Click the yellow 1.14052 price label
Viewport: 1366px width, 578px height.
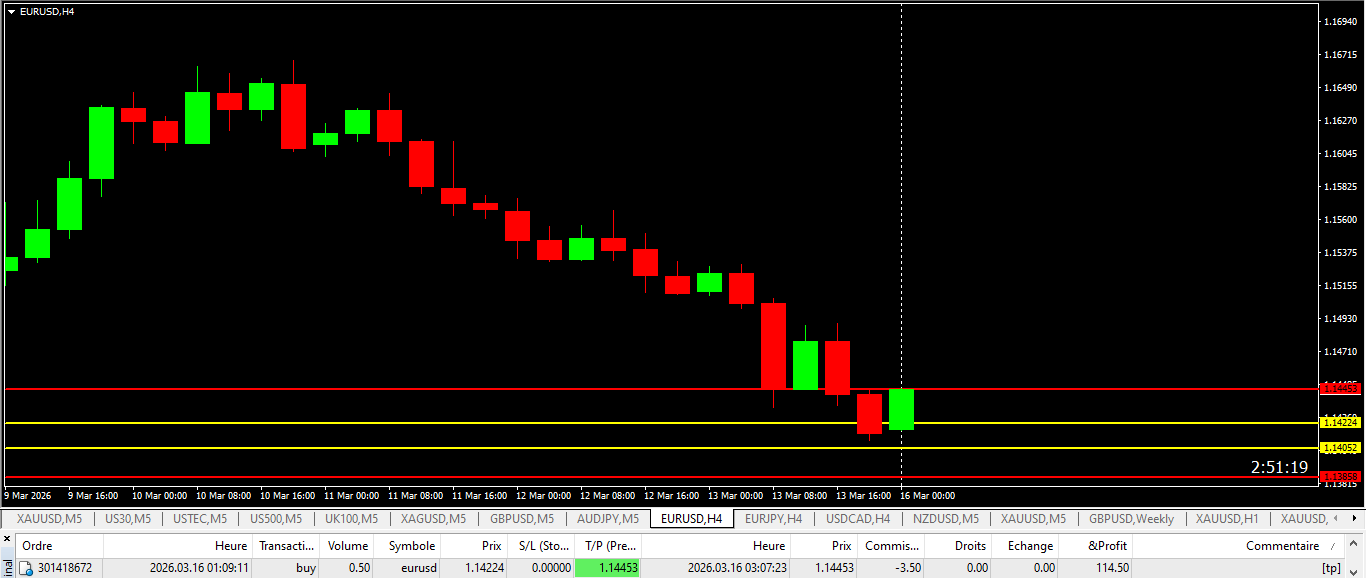pos(1339,448)
